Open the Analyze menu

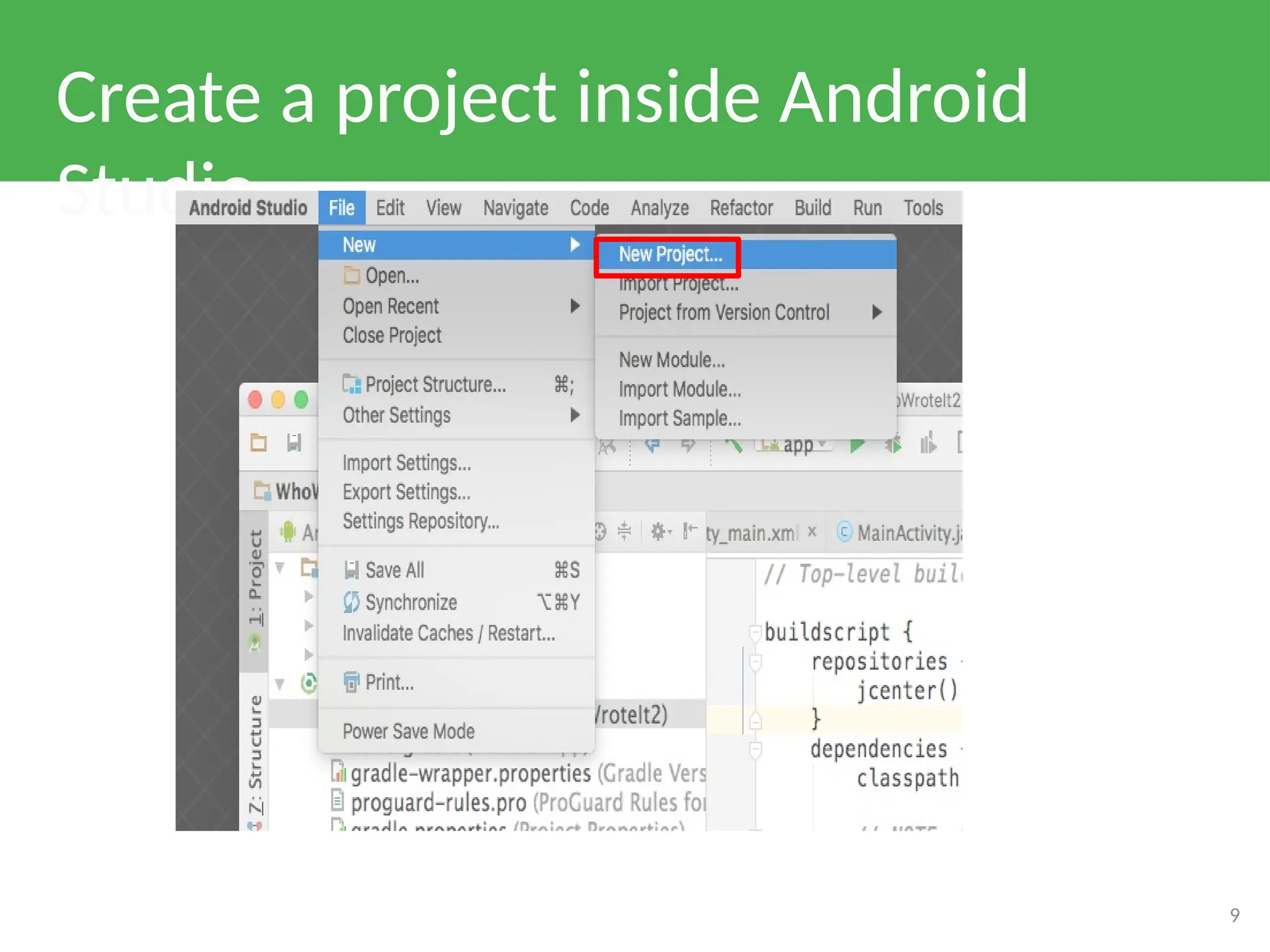[x=660, y=208]
